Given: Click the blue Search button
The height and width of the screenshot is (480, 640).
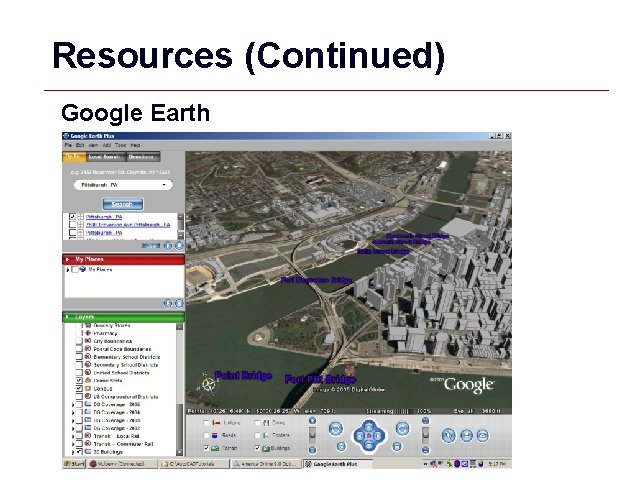Looking at the screenshot, I should tap(122, 204).
